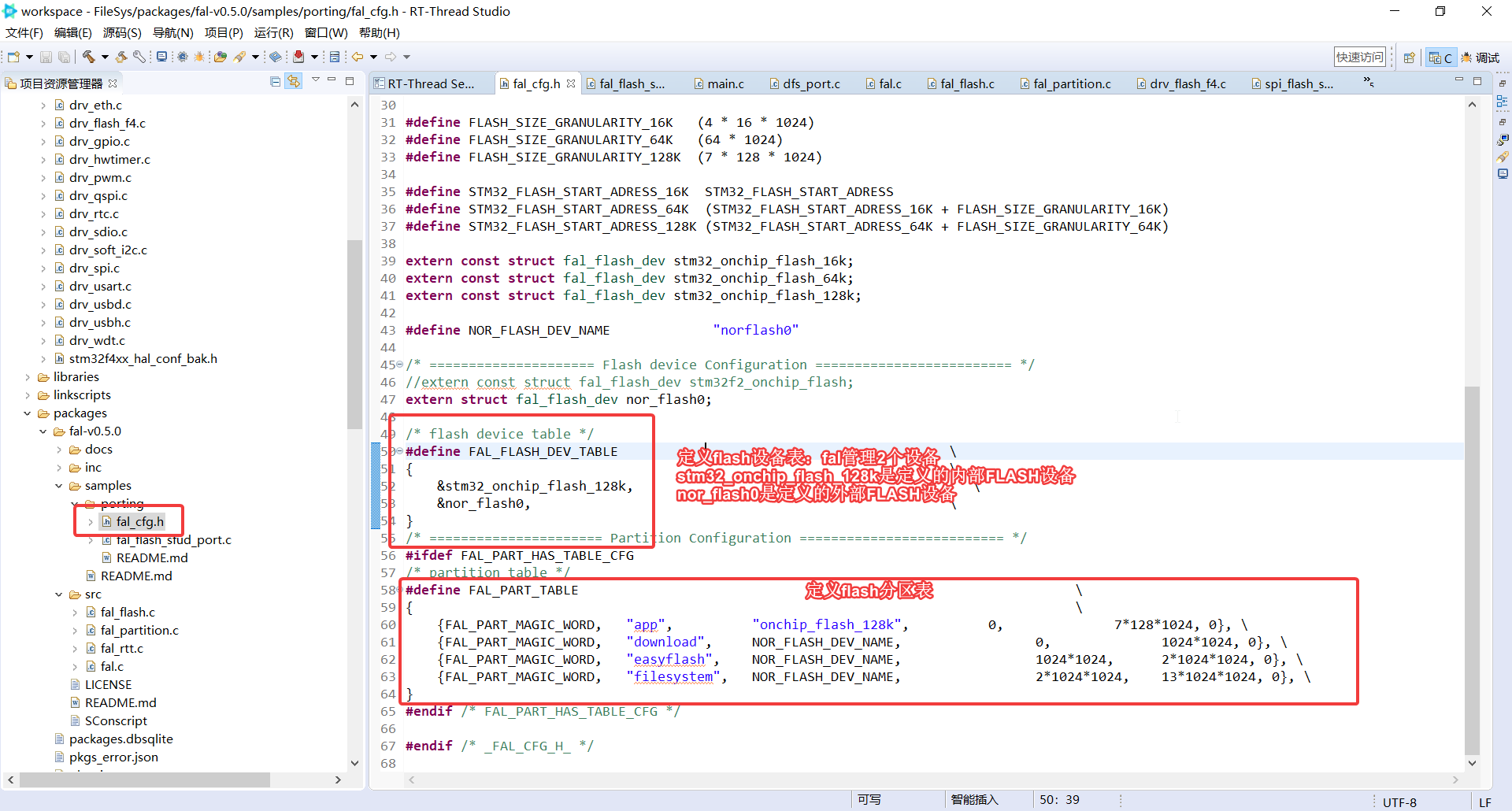Click the Save All icon
1512x811 pixels.
[65, 56]
